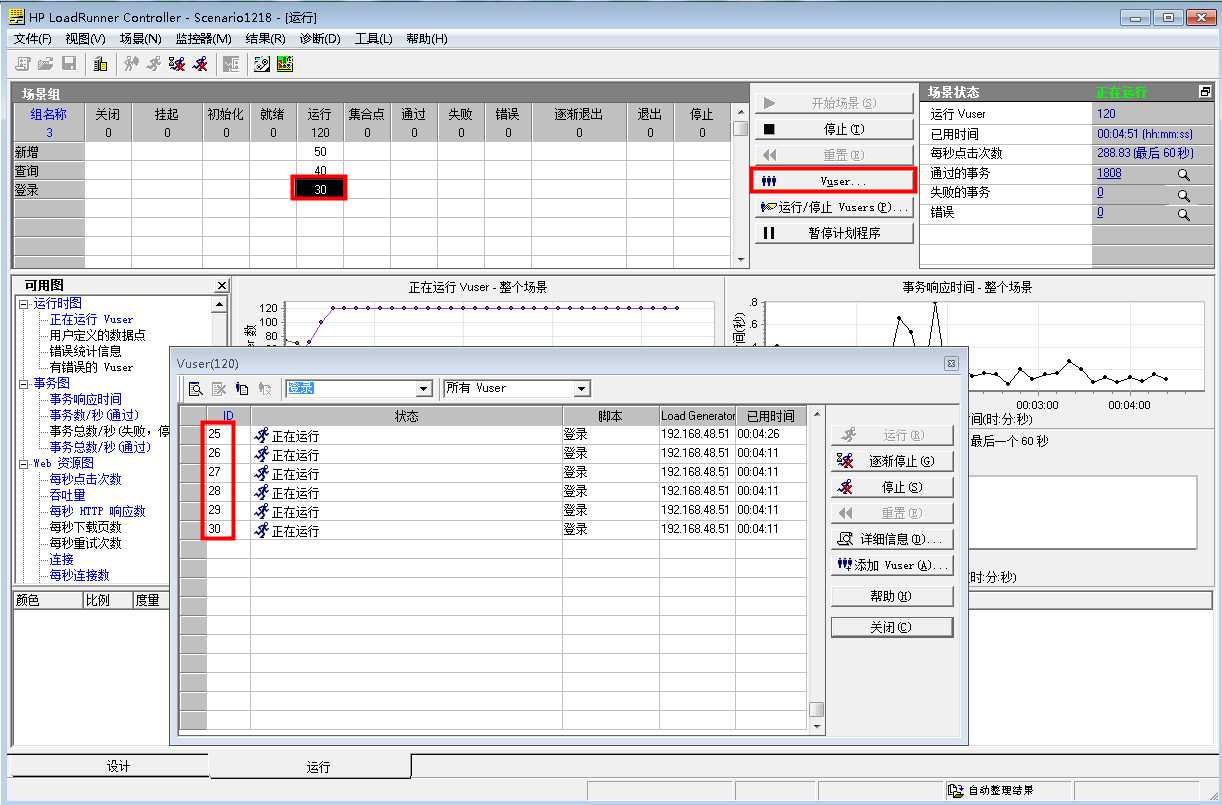Open the Load Generators toolbar icon
The height and width of the screenshot is (805, 1222).
[100, 64]
